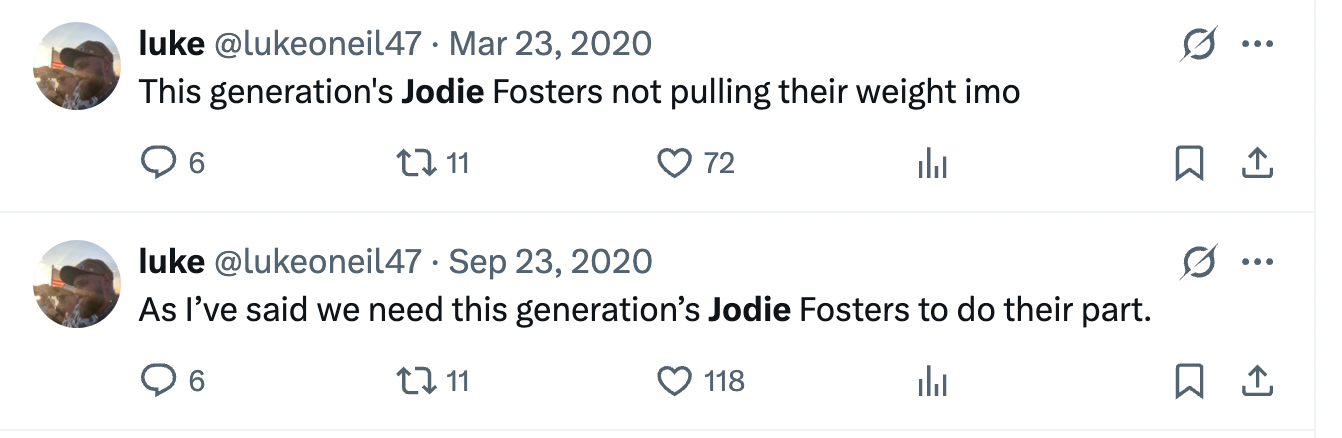Viewport: 1342px width, 438px height.
Task: Open Grok icon on Sep 23 tweet
Action: point(1195,263)
